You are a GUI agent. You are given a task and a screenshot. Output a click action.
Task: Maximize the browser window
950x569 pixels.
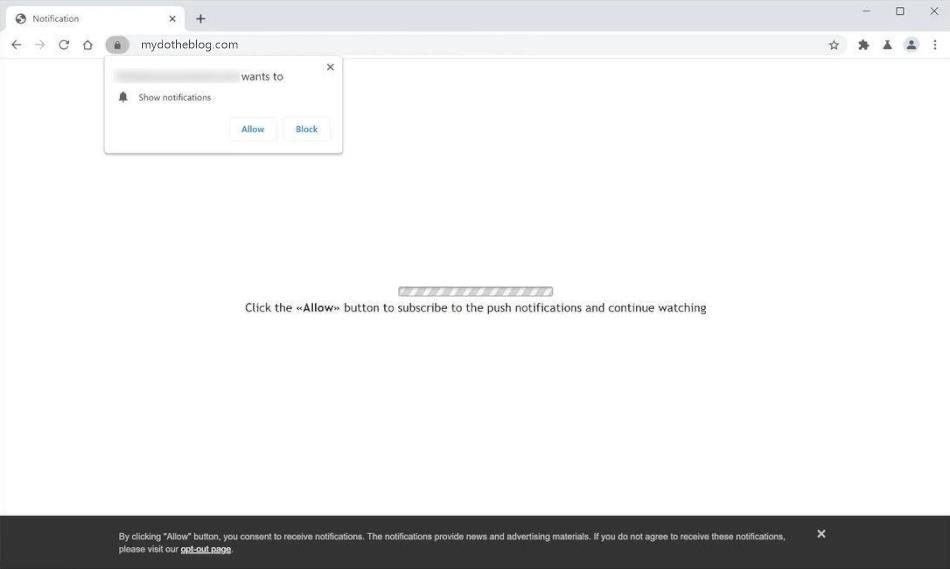900,11
